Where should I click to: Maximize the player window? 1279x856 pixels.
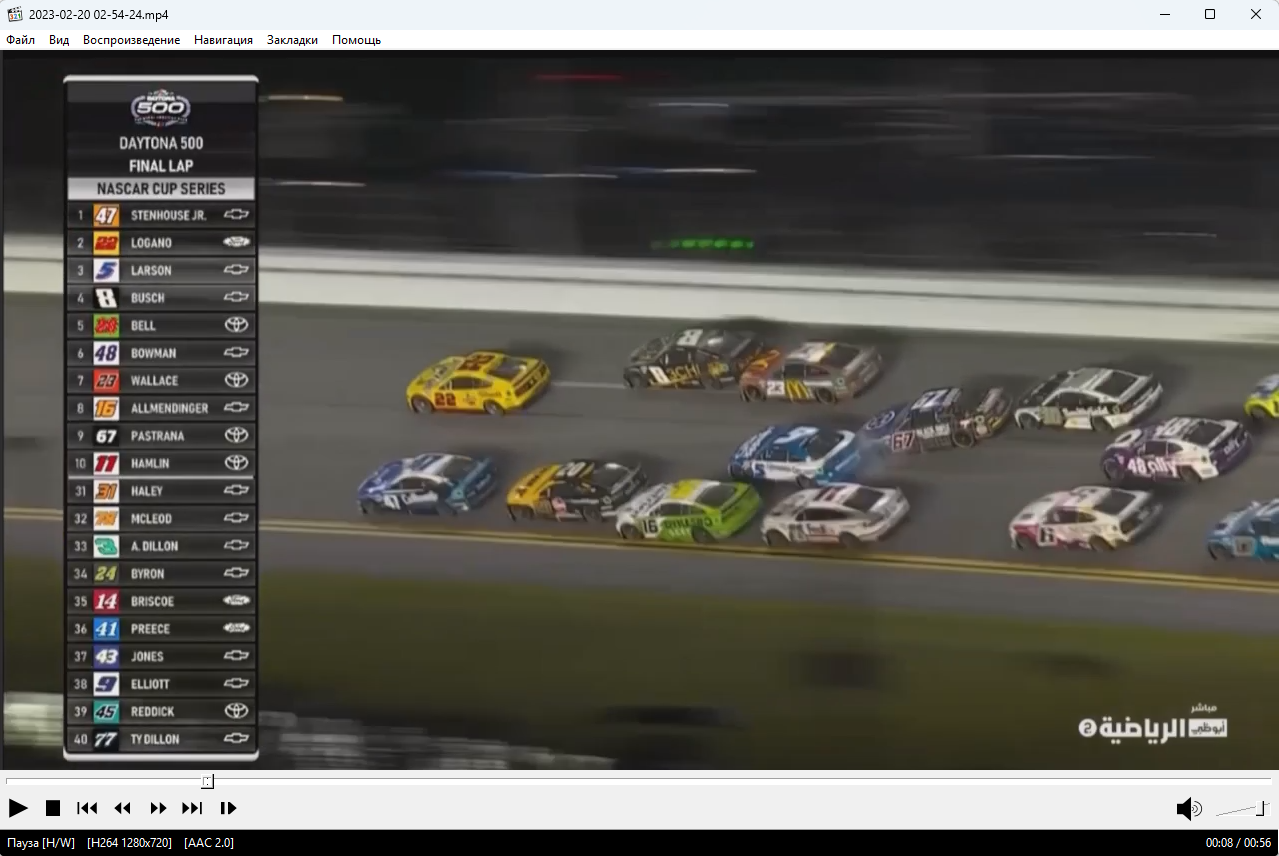tap(1210, 14)
